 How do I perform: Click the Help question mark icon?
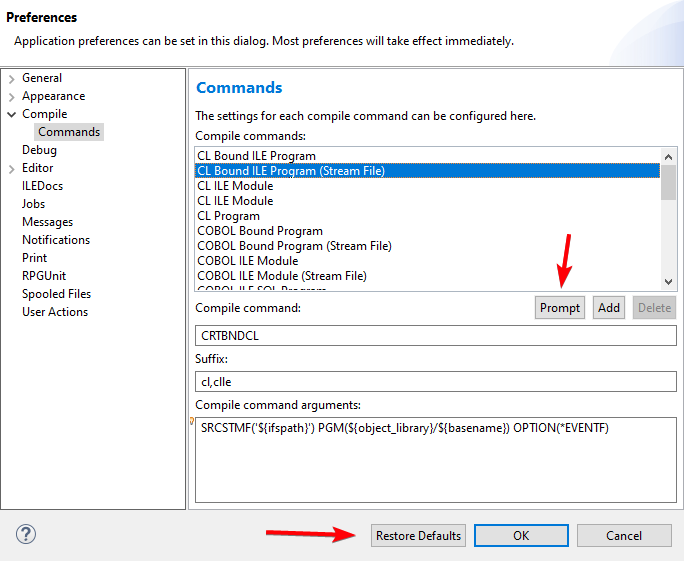click(x=26, y=535)
